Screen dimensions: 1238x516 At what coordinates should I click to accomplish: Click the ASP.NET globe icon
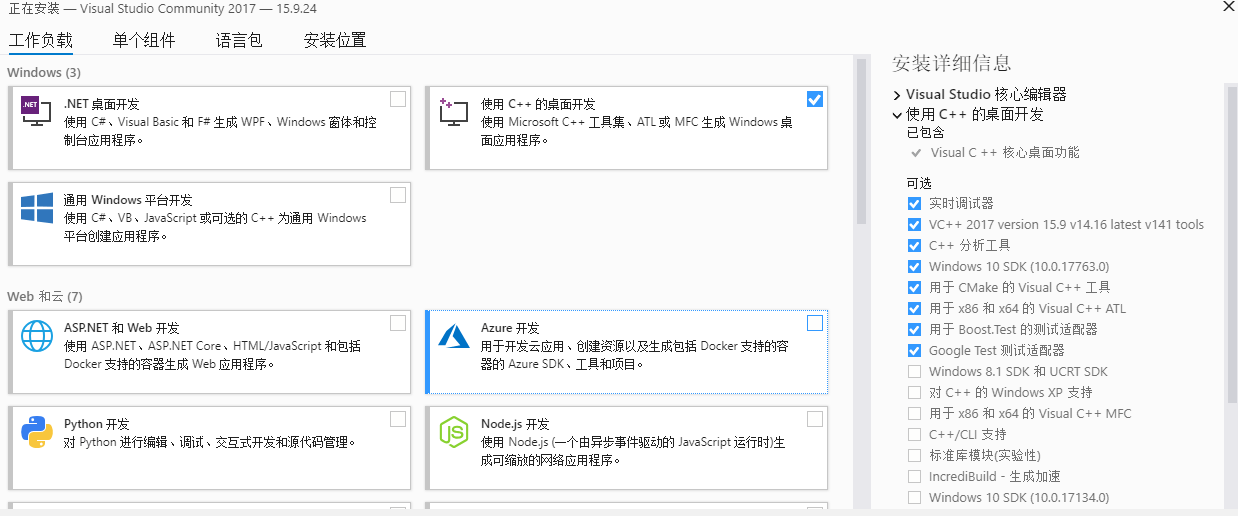pos(37,337)
